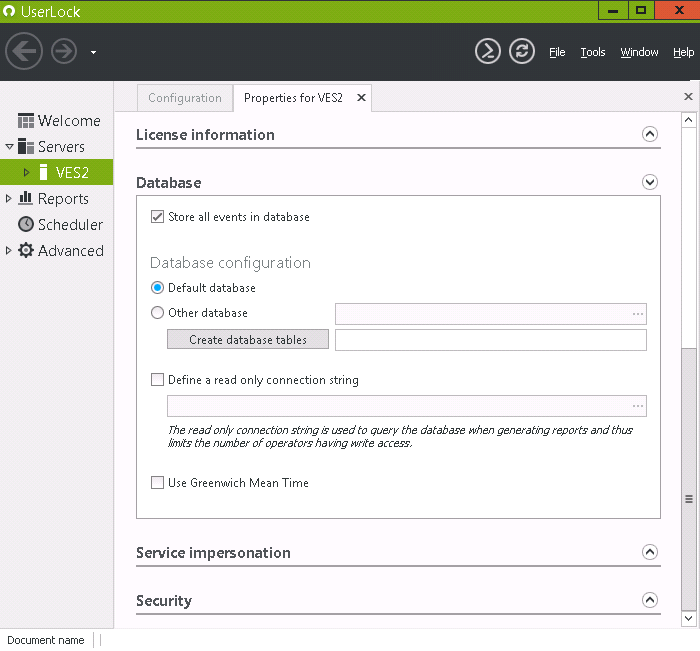
Task: Click the vertical scrollbar thumb
Action: point(688,479)
